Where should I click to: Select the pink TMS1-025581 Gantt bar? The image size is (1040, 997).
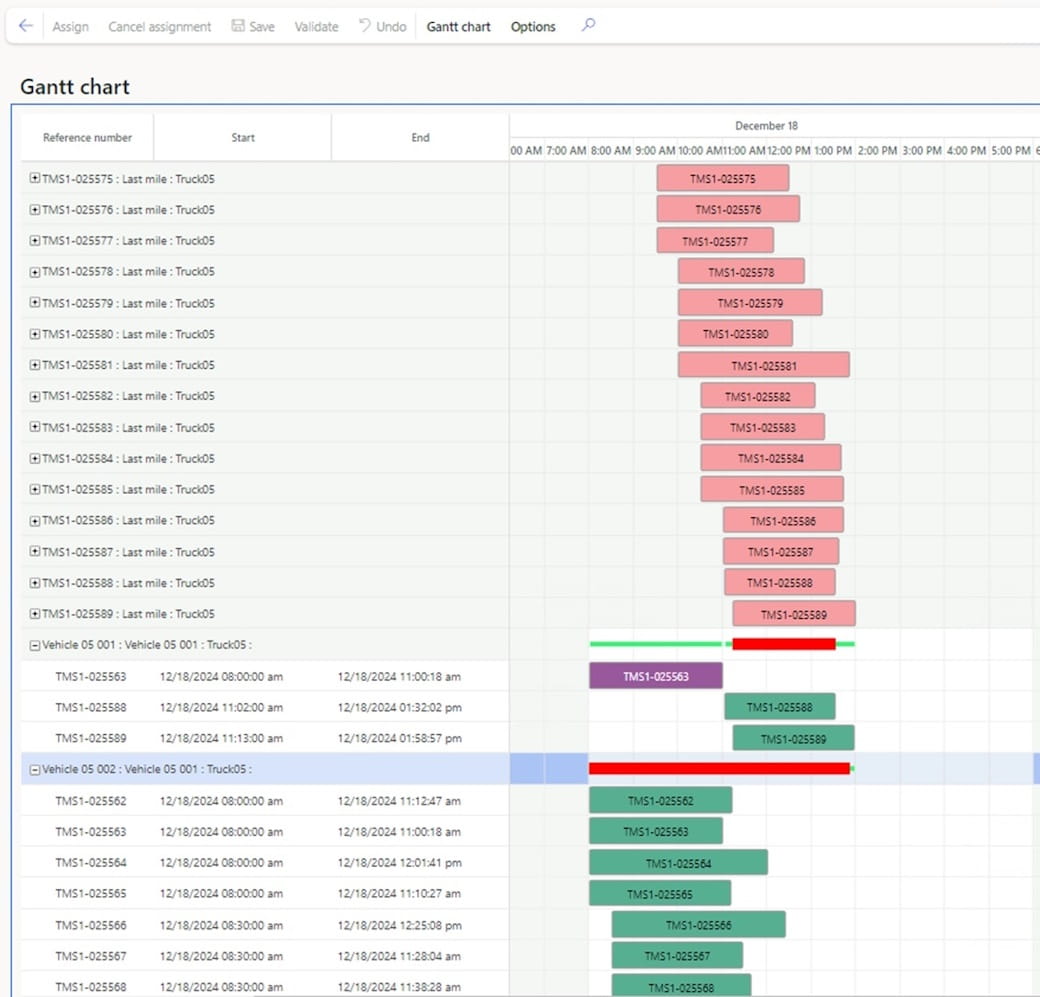point(763,365)
